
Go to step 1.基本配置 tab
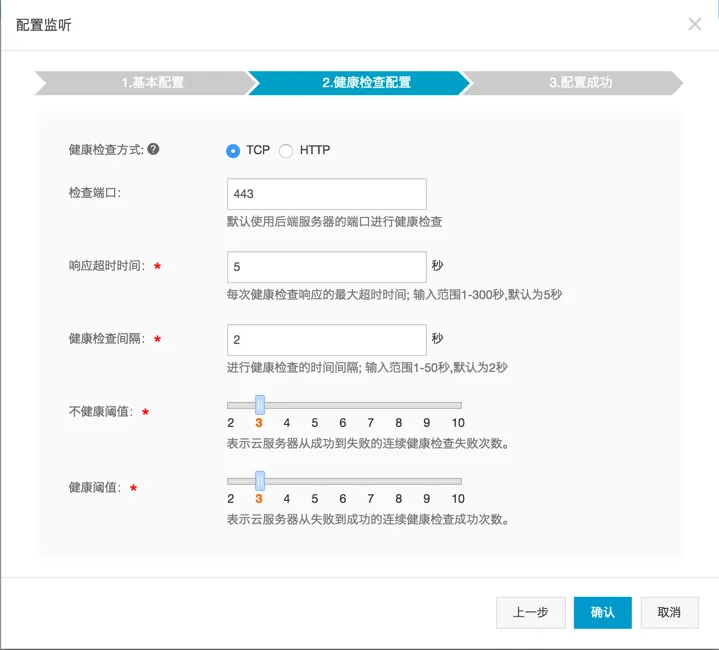[x=140, y=83]
